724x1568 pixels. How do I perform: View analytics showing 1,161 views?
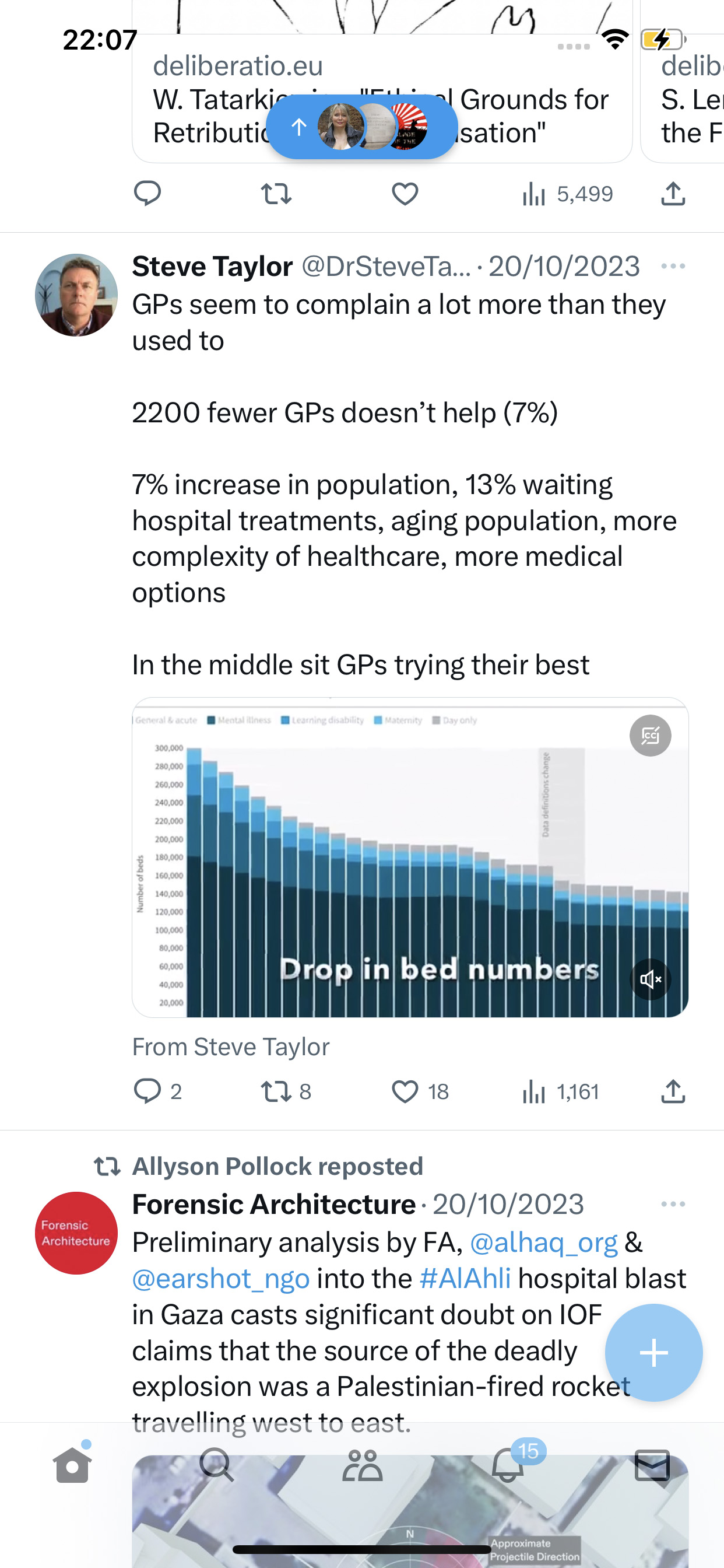click(x=560, y=1091)
